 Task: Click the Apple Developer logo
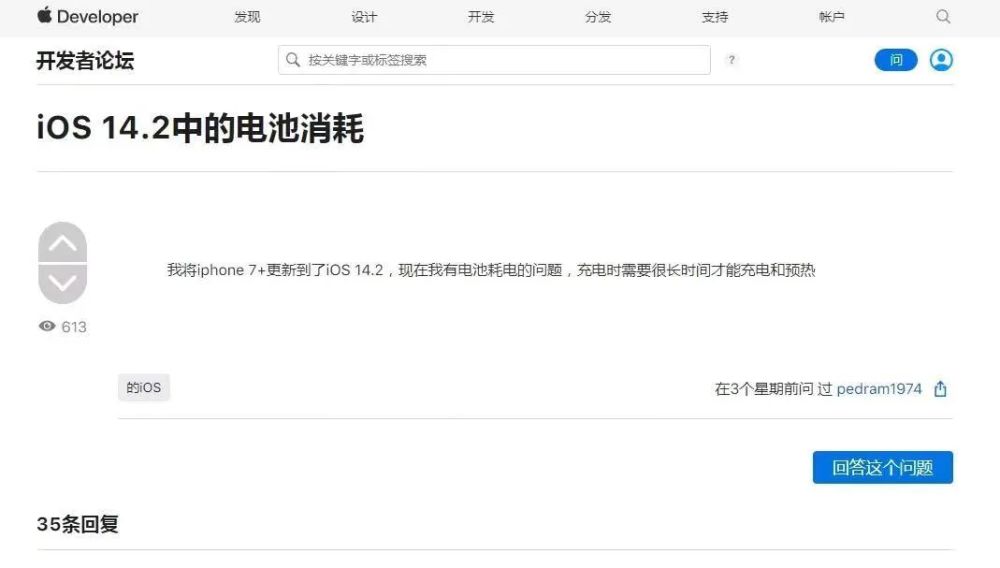87,16
